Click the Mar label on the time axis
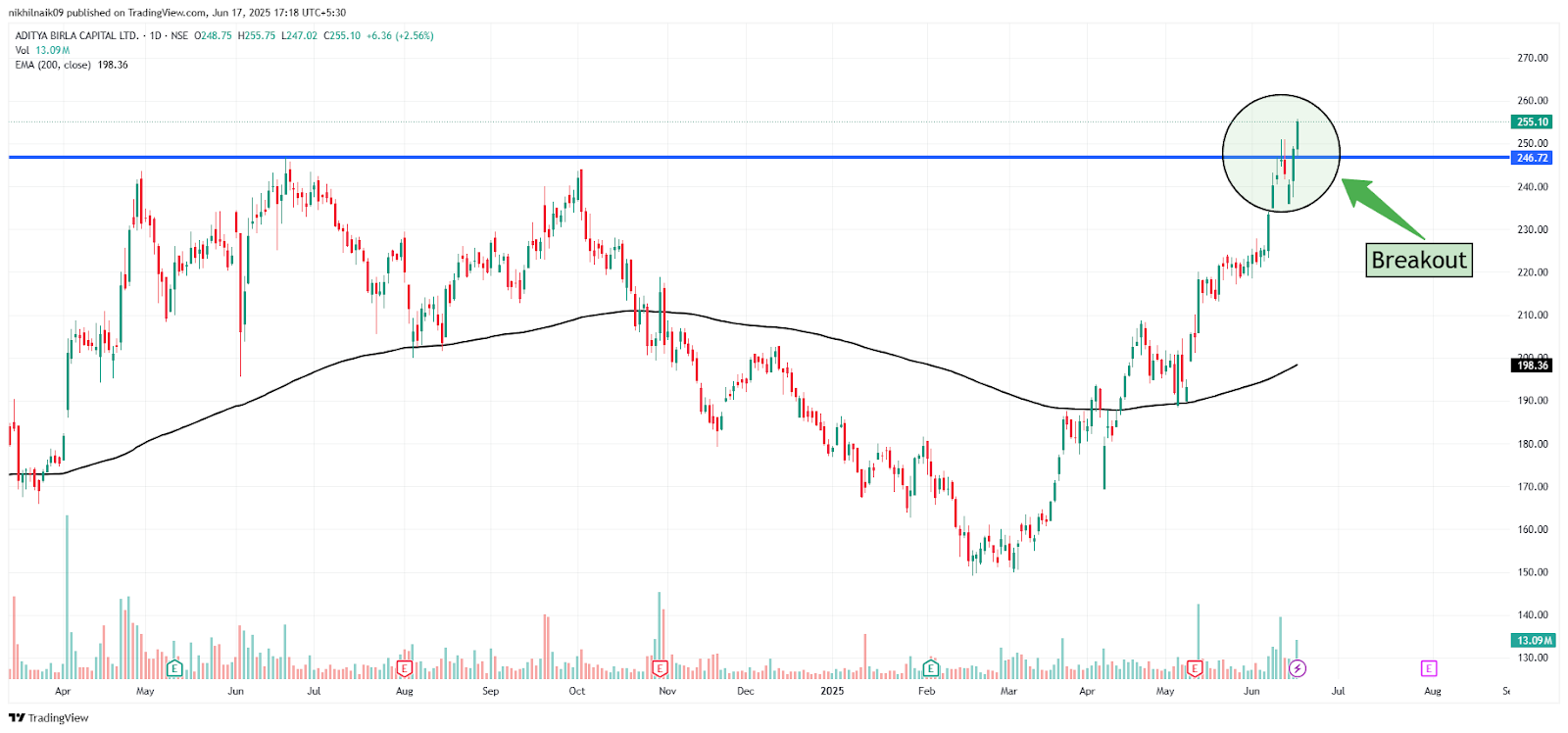This screenshot has height=733, width=1568. [1008, 691]
